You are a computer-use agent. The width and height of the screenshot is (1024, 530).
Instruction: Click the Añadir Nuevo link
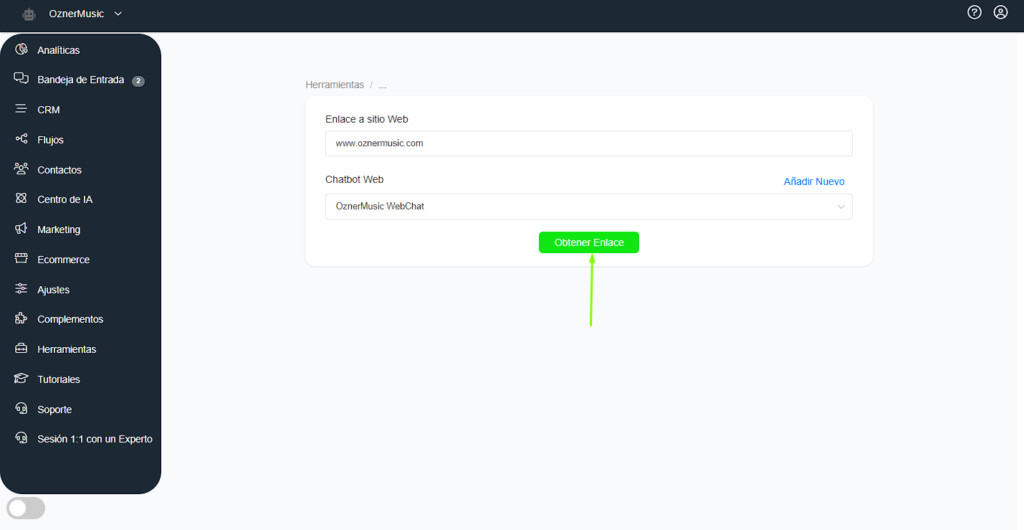813,182
